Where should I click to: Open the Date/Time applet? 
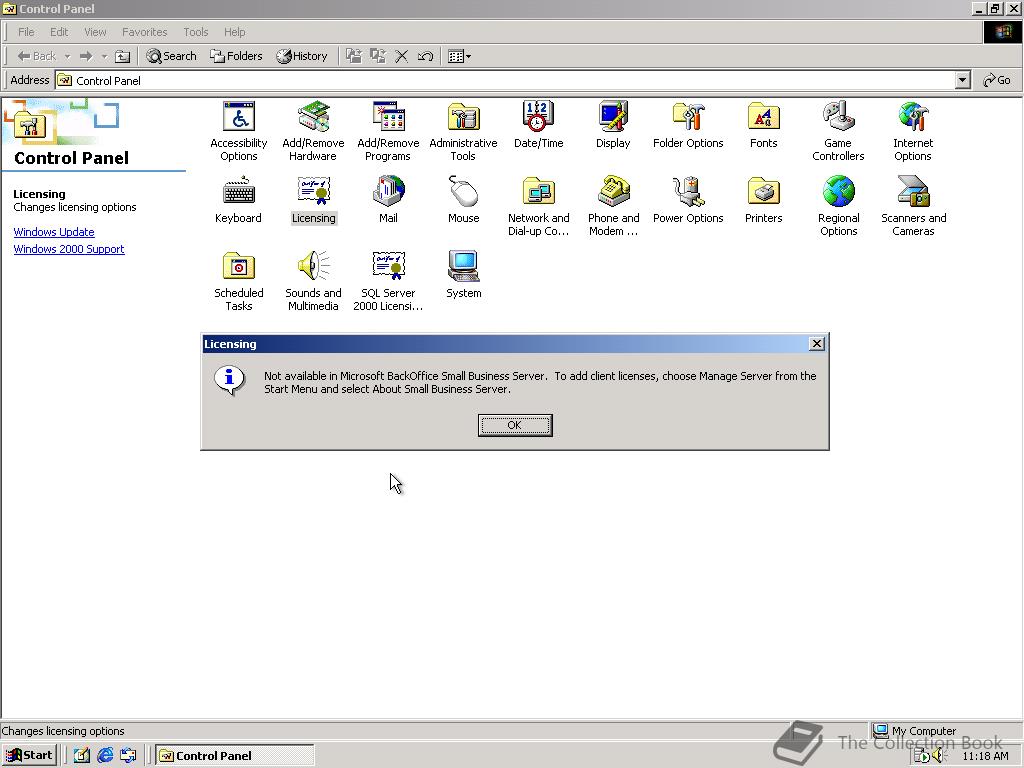538,125
